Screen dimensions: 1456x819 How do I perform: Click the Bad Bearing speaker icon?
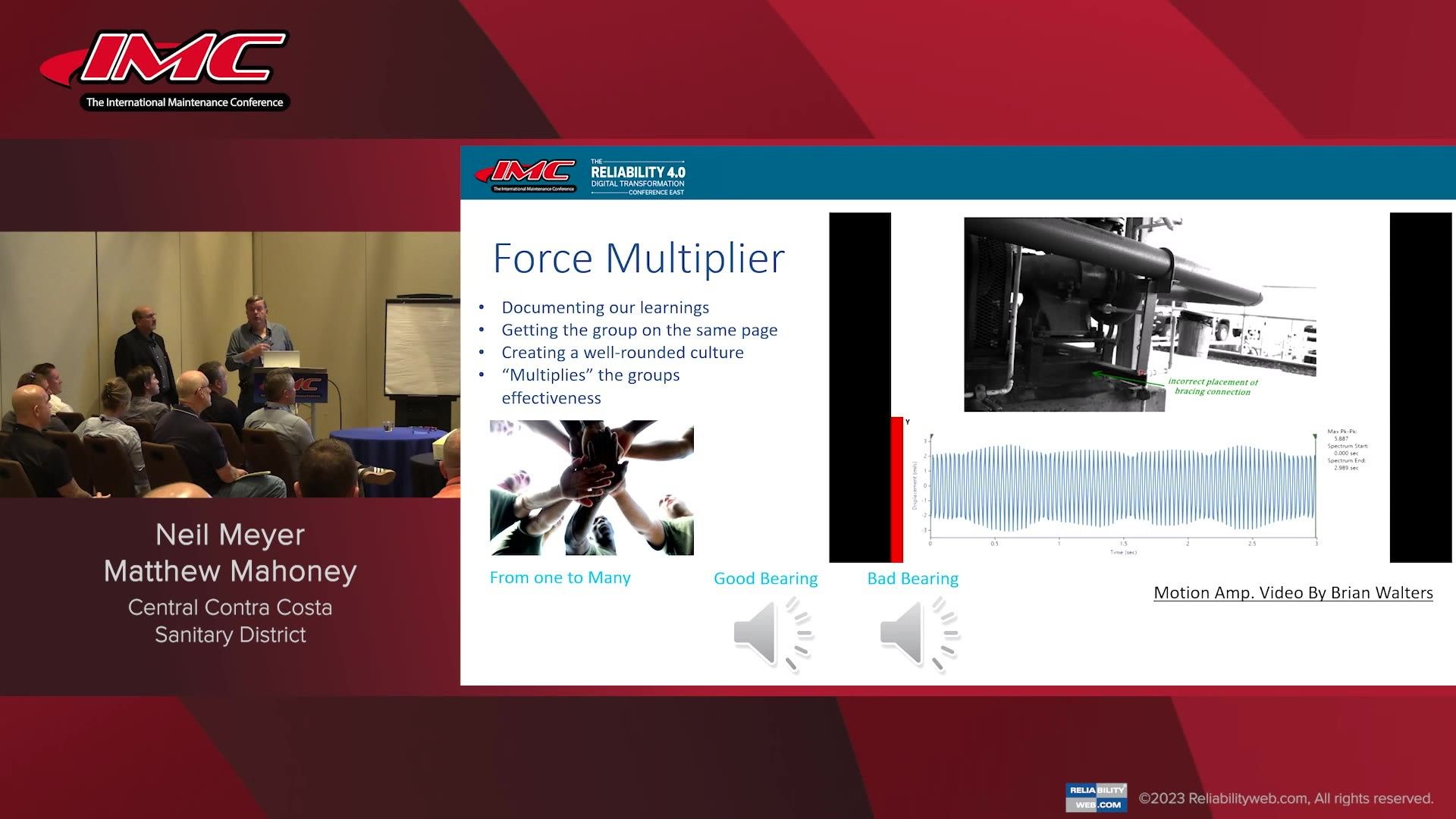(912, 633)
